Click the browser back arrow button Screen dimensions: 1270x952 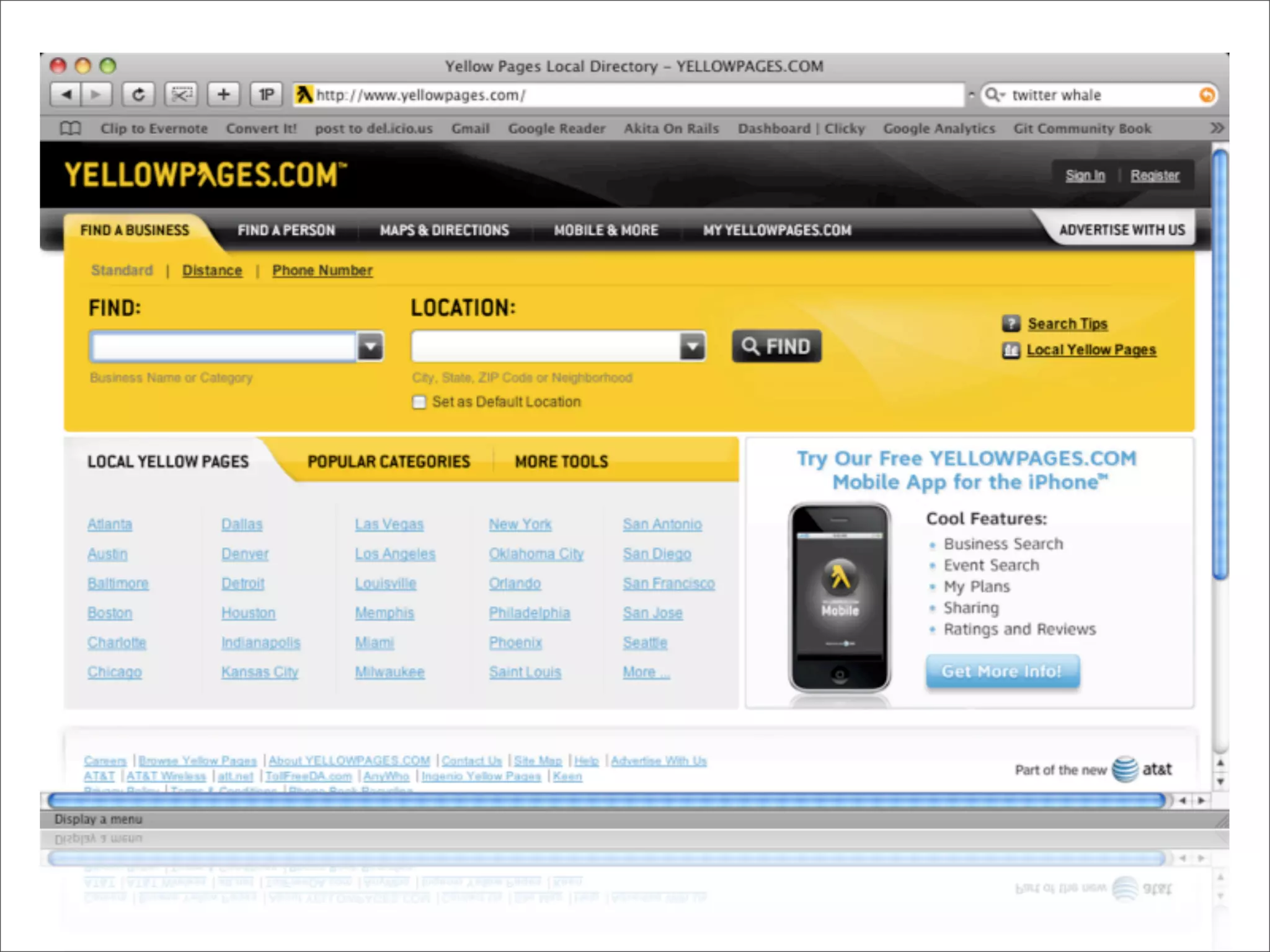pos(65,95)
